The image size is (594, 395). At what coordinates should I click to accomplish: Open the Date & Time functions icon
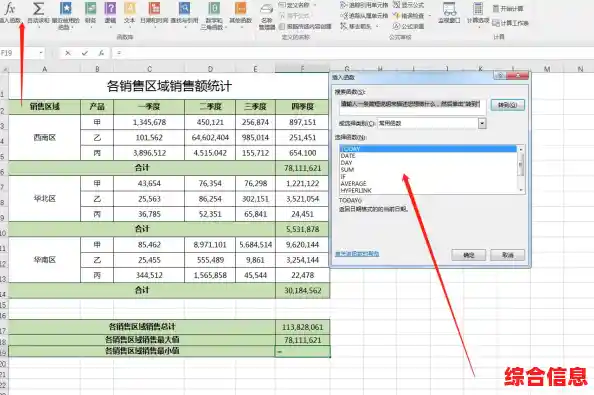[154, 8]
